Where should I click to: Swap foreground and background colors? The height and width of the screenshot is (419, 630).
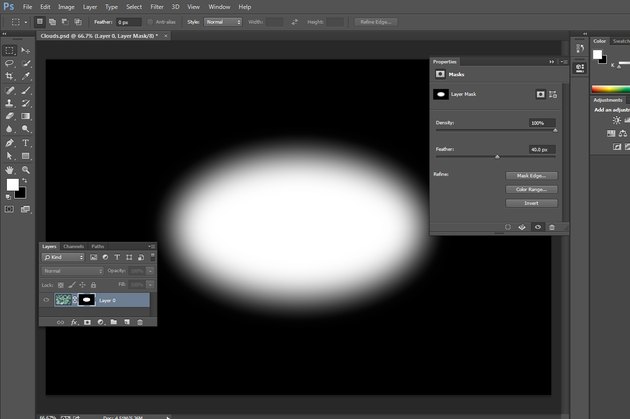[x=25, y=181]
